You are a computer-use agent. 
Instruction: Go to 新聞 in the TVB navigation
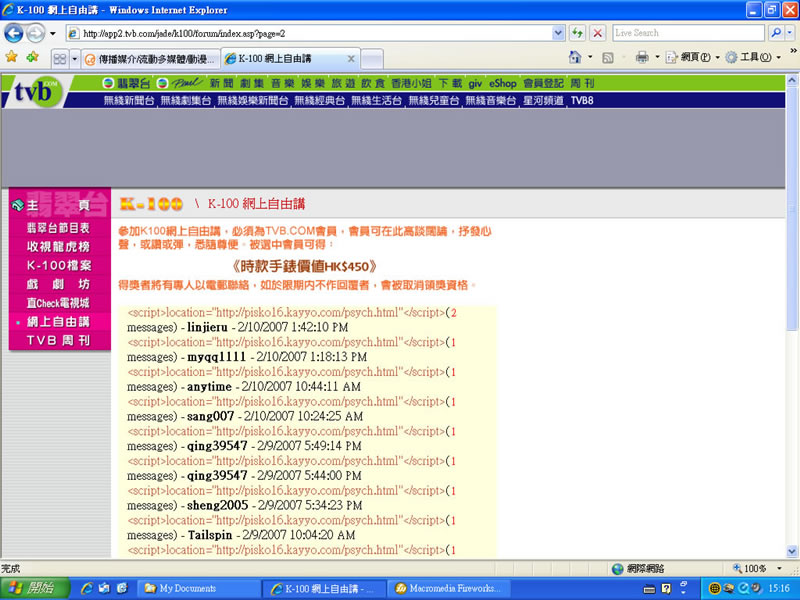tap(221, 83)
